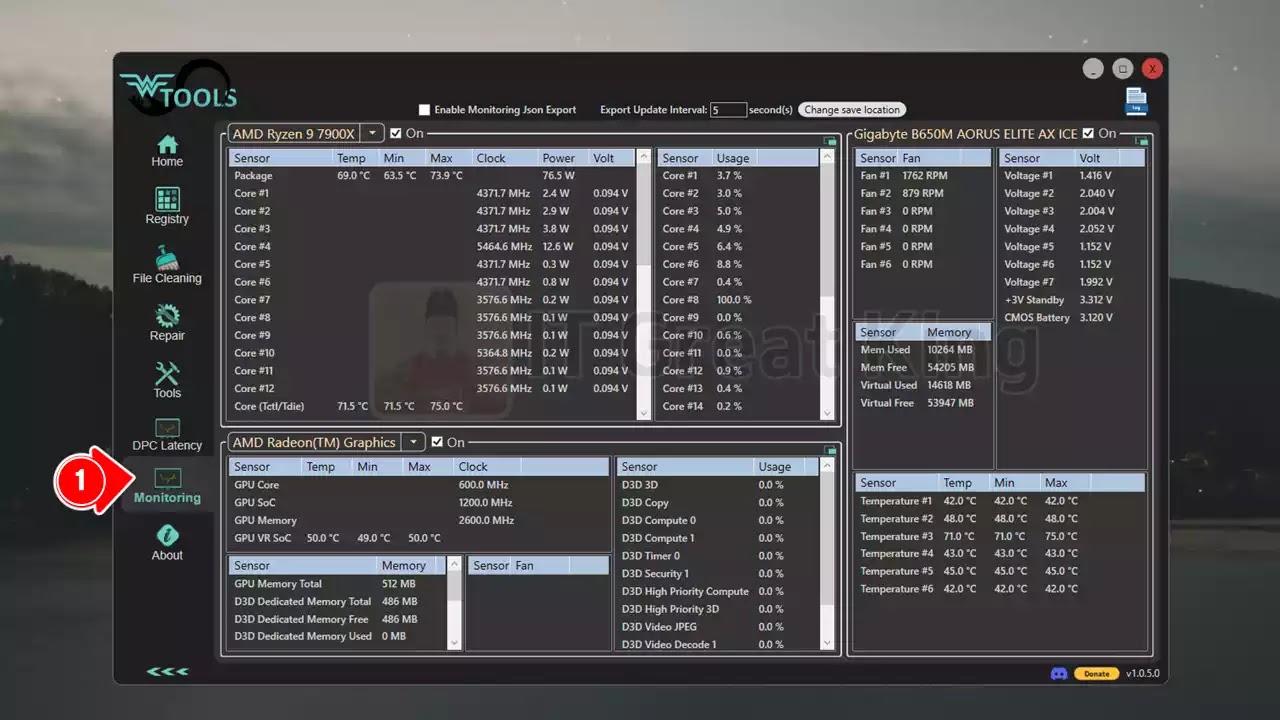The width and height of the screenshot is (1280, 720).
Task: Open the AMD Ryzen 9 7900X dropdown
Action: pos(372,133)
